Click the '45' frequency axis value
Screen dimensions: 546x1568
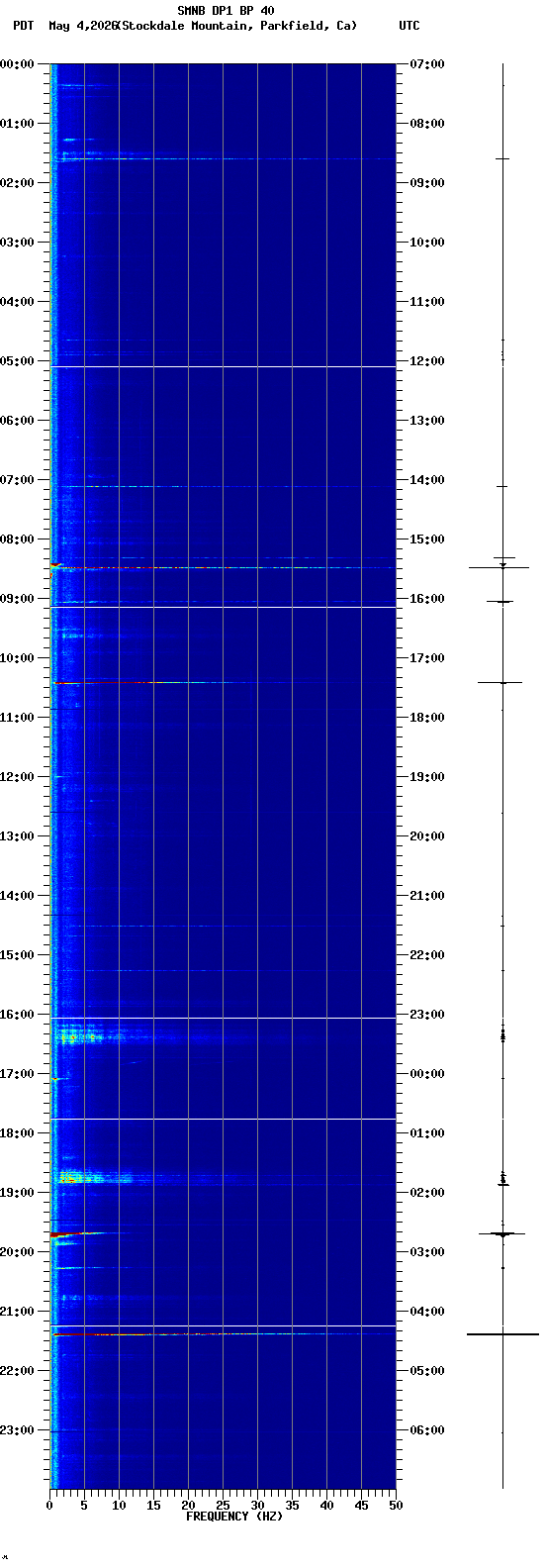pos(361,1506)
